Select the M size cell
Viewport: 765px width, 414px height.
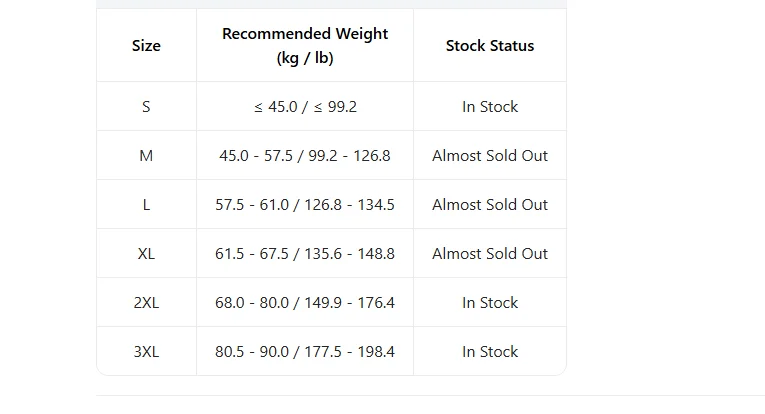point(146,156)
